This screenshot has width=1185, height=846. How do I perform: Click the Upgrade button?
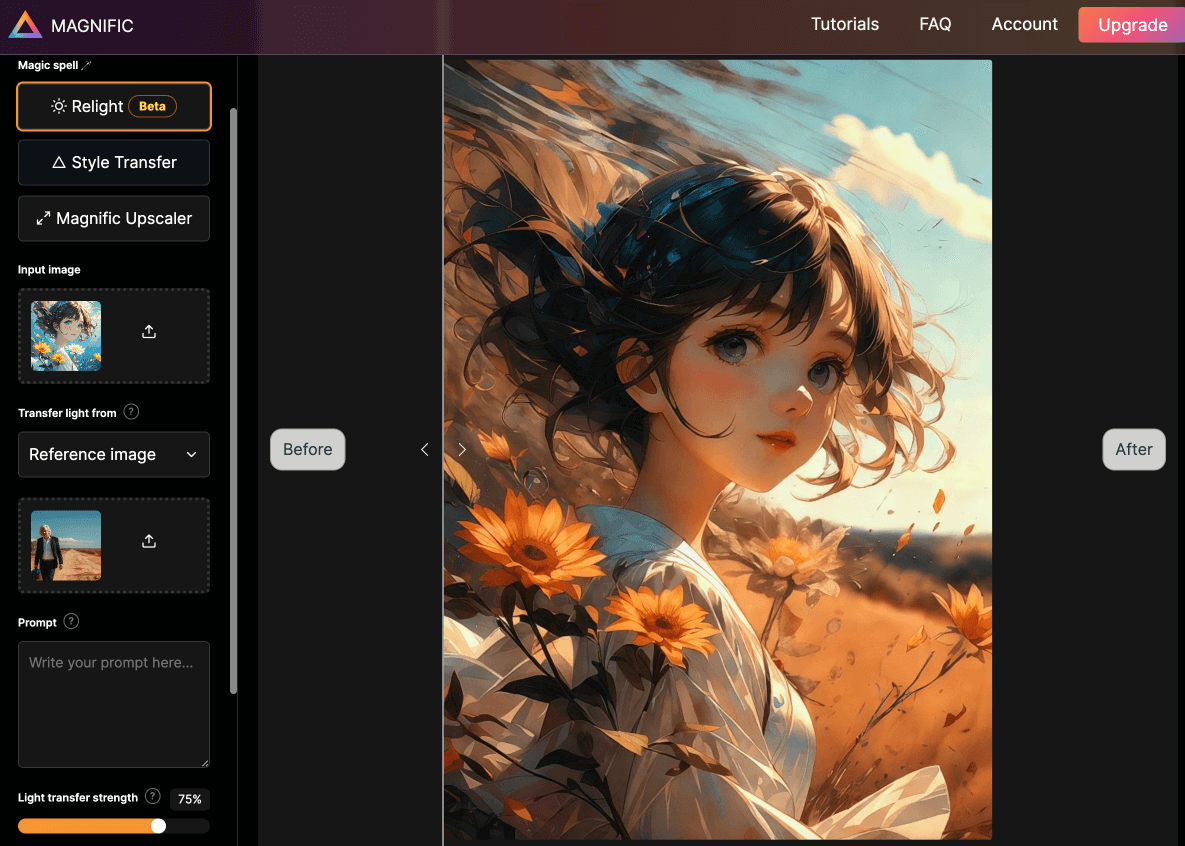coord(1132,25)
